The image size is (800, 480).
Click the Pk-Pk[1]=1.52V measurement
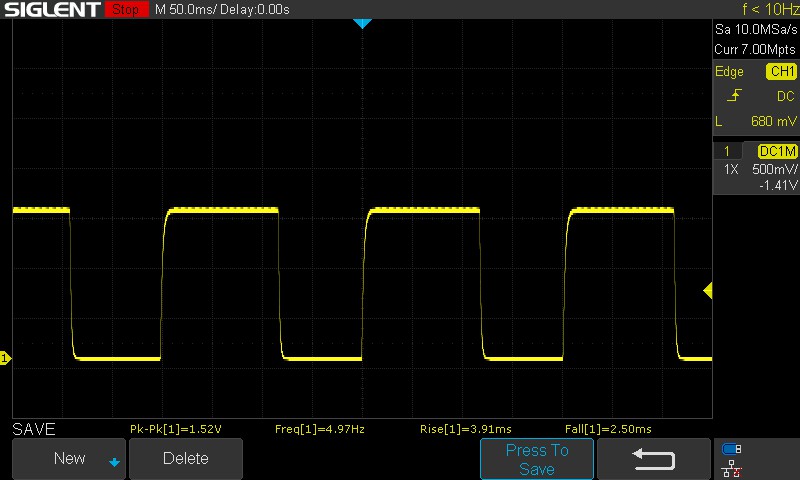click(x=176, y=429)
